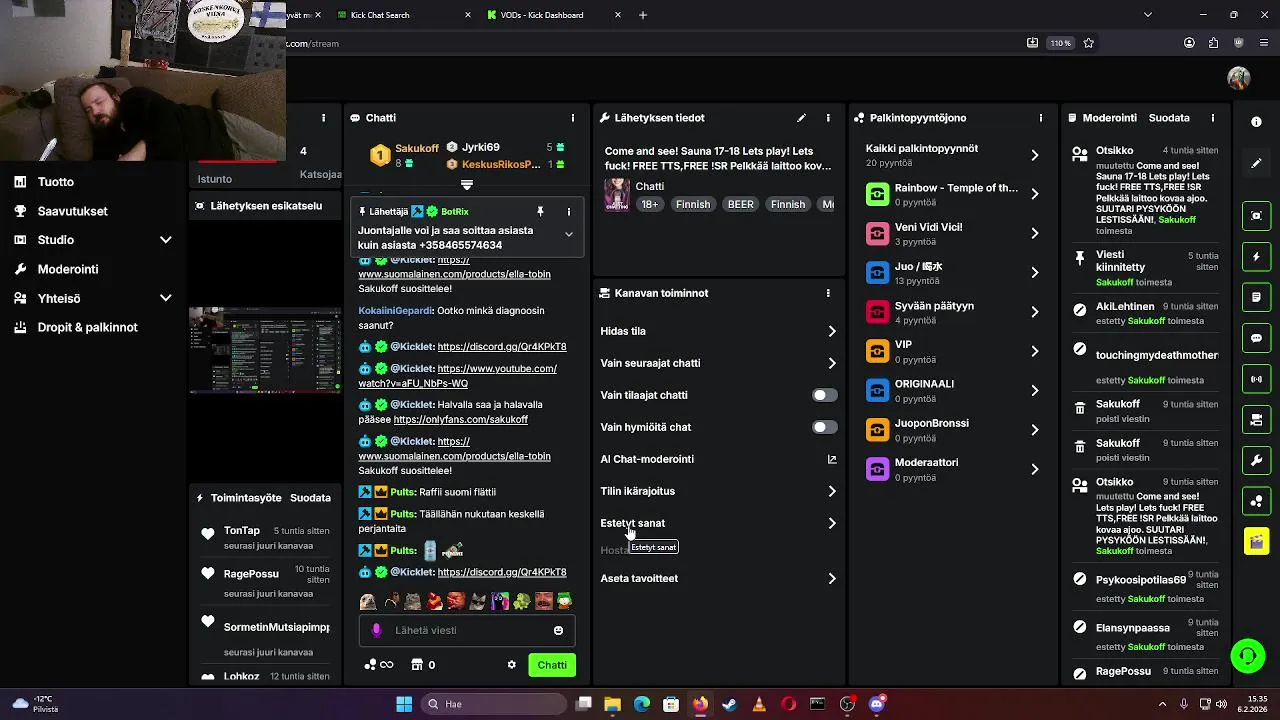Viewport: 1280px width, 720px height.
Task: Click the broadcast signal icon in right sidebar
Action: [x=1256, y=379]
